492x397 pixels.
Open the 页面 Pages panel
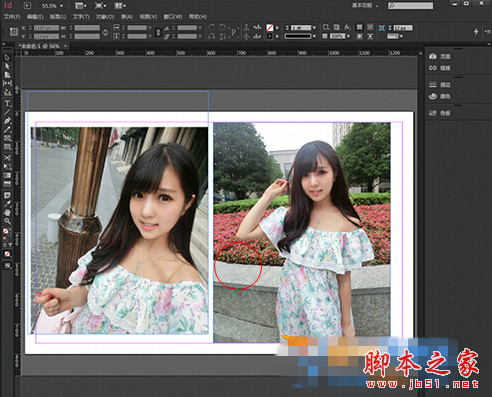[x=440, y=56]
